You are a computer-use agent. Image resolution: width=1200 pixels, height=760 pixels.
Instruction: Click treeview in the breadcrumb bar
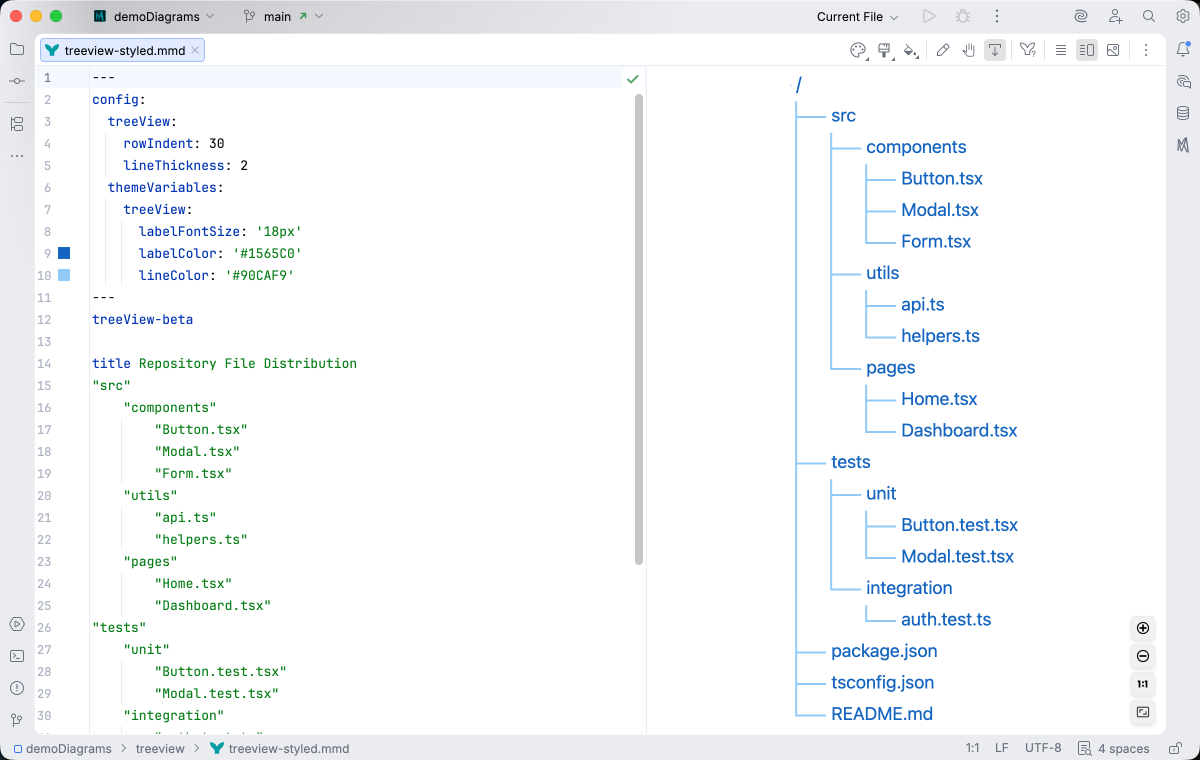(160, 748)
